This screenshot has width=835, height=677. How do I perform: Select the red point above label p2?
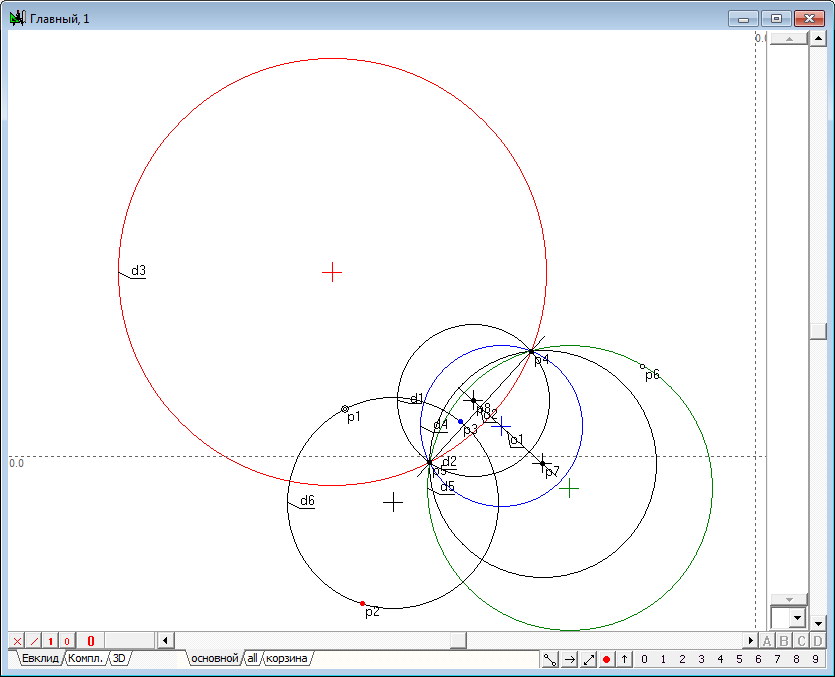click(363, 603)
